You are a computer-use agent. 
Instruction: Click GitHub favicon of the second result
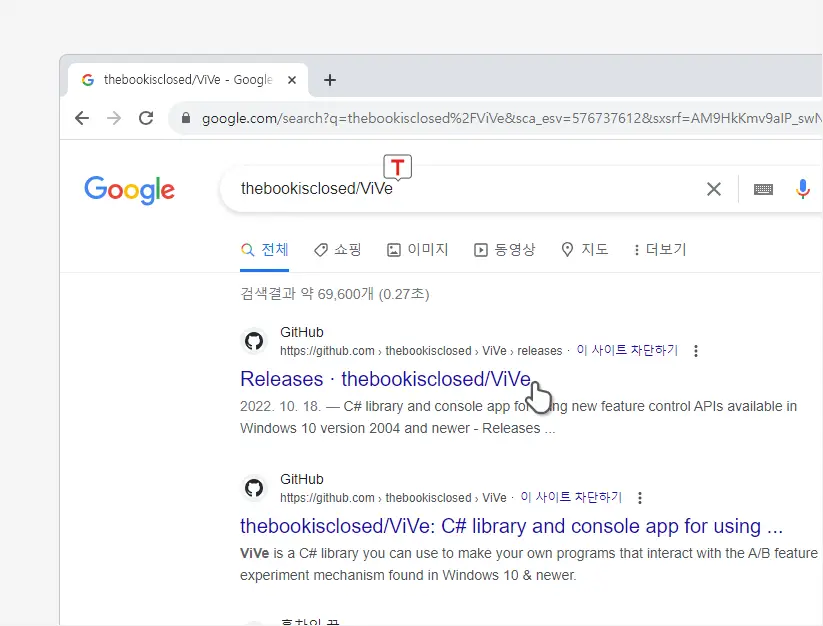[x=254, y=488]
